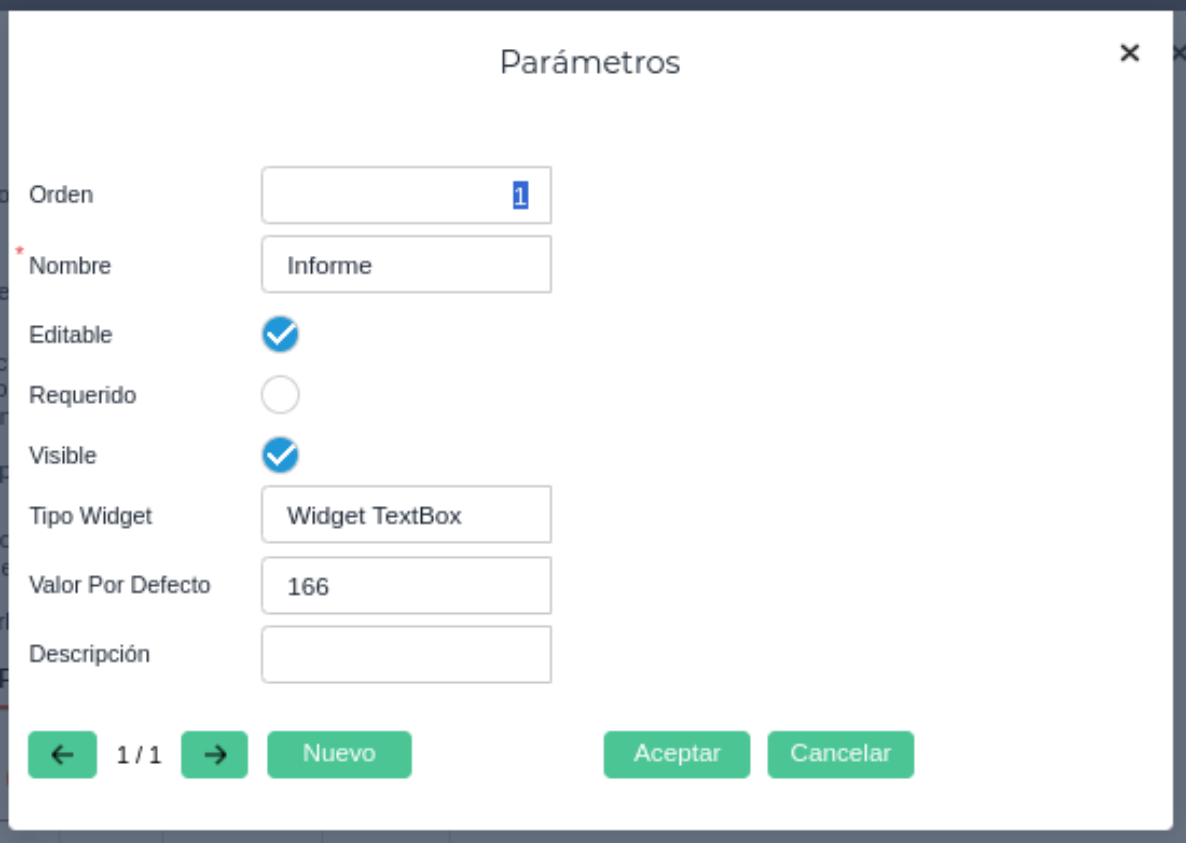
Task: Click the Descripción label text
Action: (x=89, y=654)
